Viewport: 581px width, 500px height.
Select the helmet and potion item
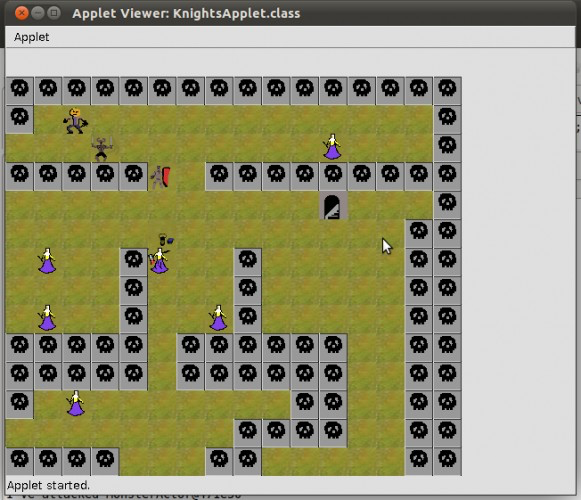(x=165, y=239)
